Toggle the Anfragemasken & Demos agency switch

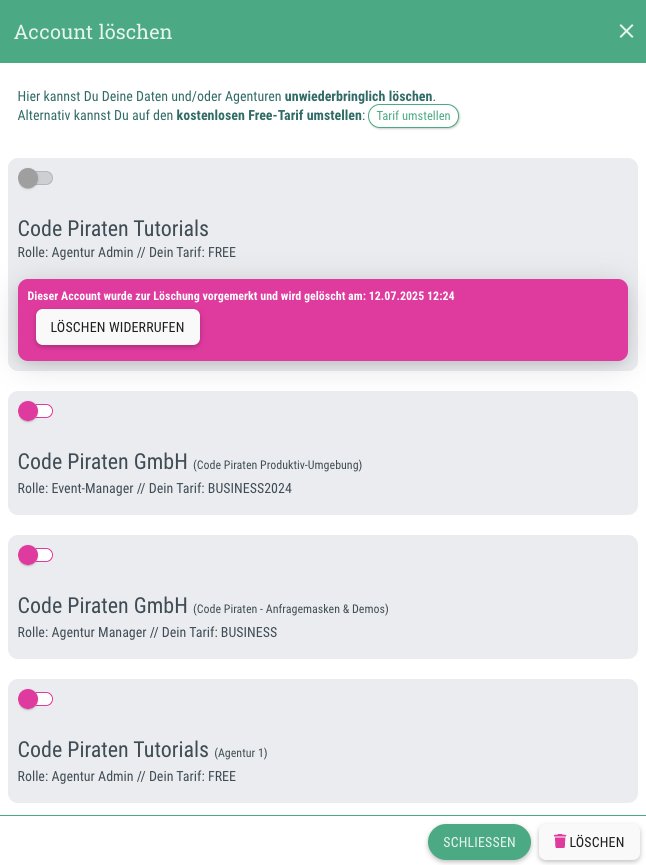pos(35,555)
